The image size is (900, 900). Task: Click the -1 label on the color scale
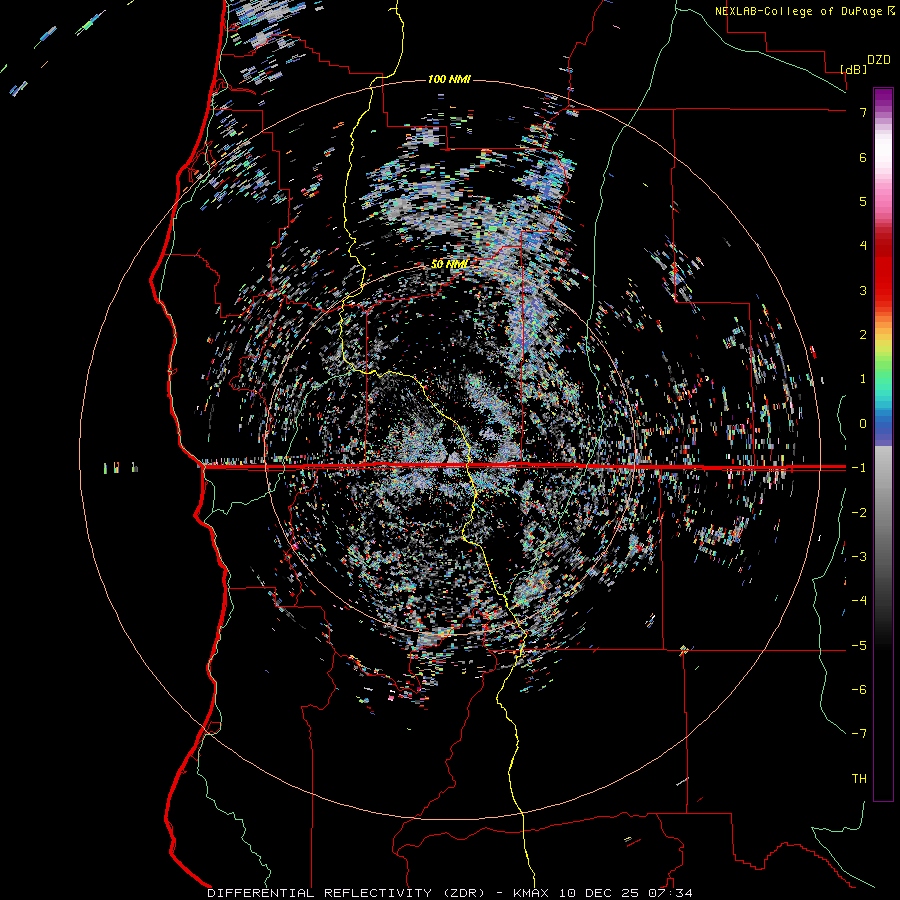click(x=859, y=468)
